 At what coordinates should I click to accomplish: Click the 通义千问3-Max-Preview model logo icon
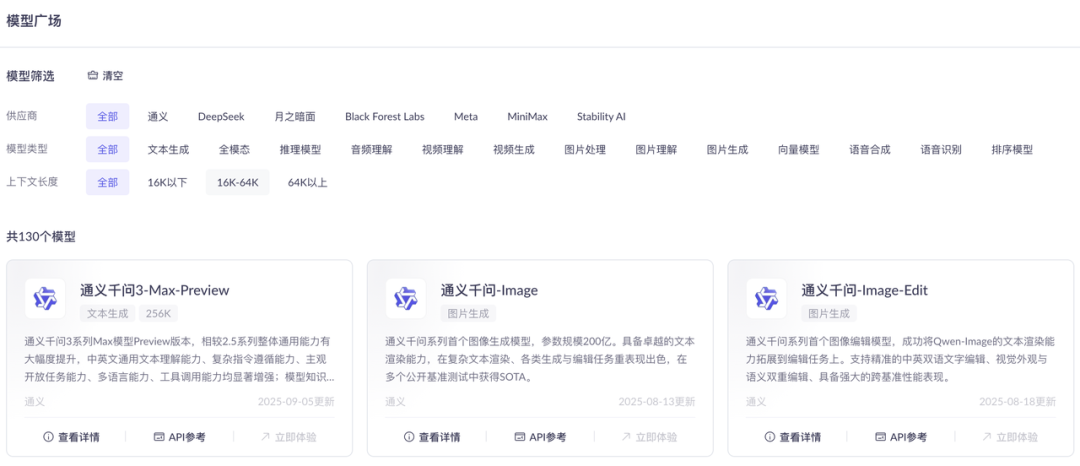45,298
